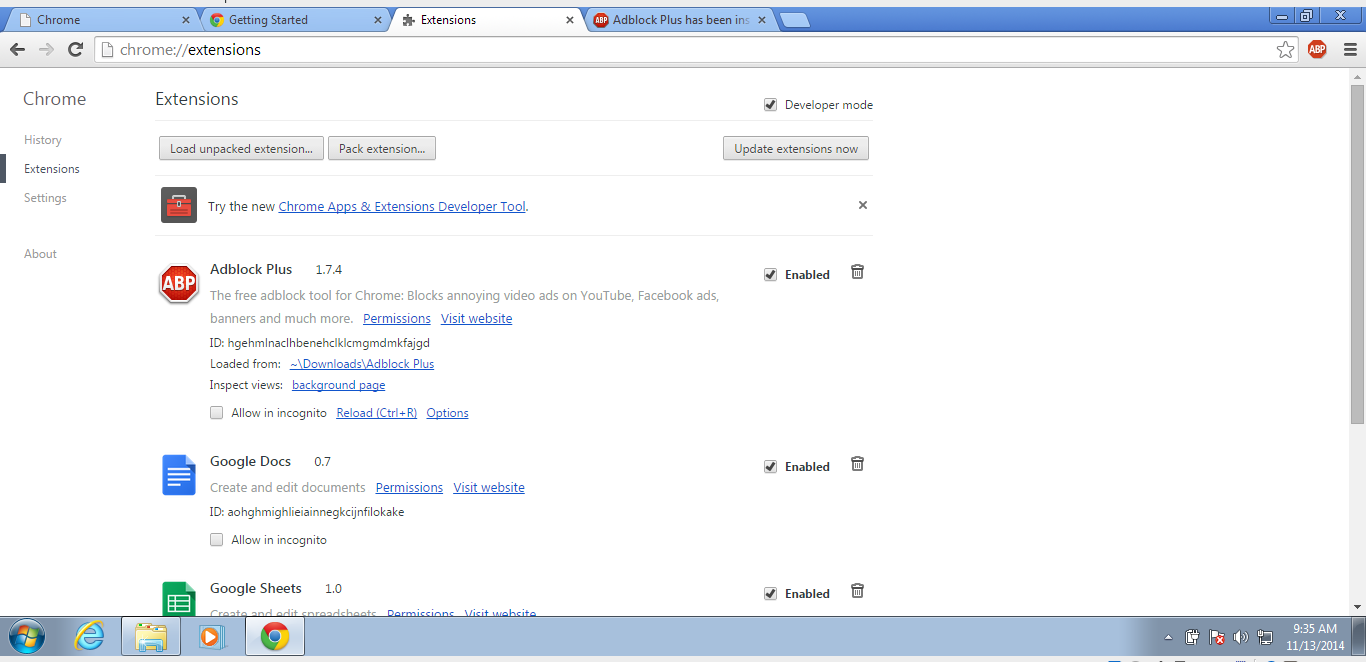Click the Adblock Plus ID text

coord(320,343)
